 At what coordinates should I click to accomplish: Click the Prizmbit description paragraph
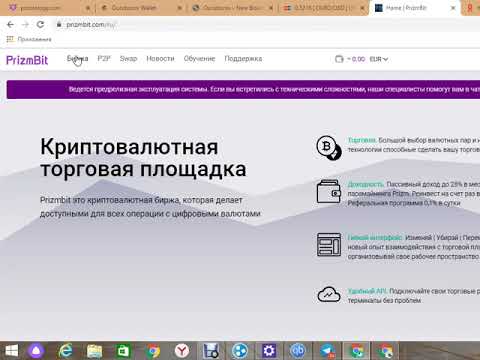pos(150,207)
